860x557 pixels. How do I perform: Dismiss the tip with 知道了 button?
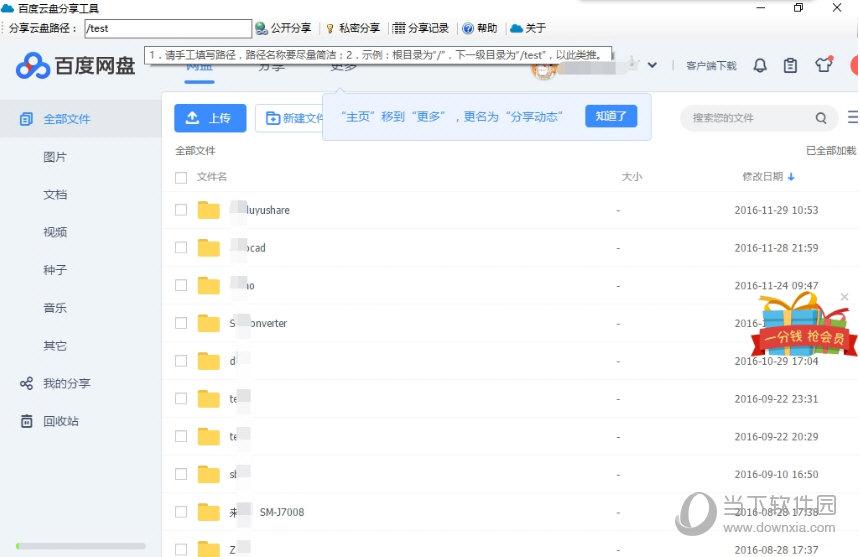611,116
